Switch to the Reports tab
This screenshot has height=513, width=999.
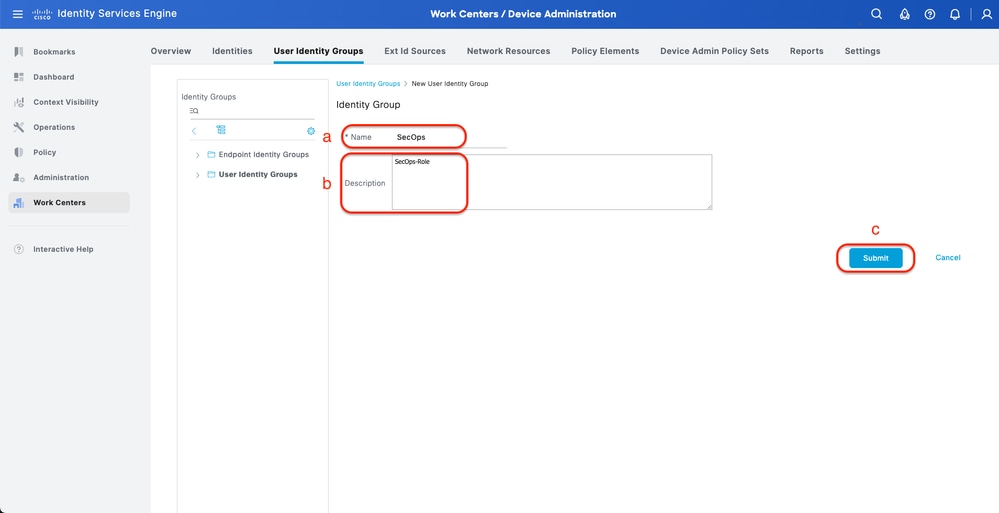click(x=807, y=51)
